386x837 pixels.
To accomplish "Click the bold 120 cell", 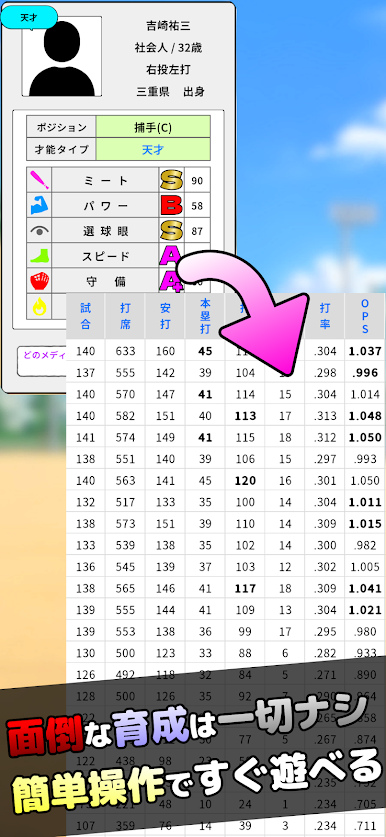I will (245, 480).
